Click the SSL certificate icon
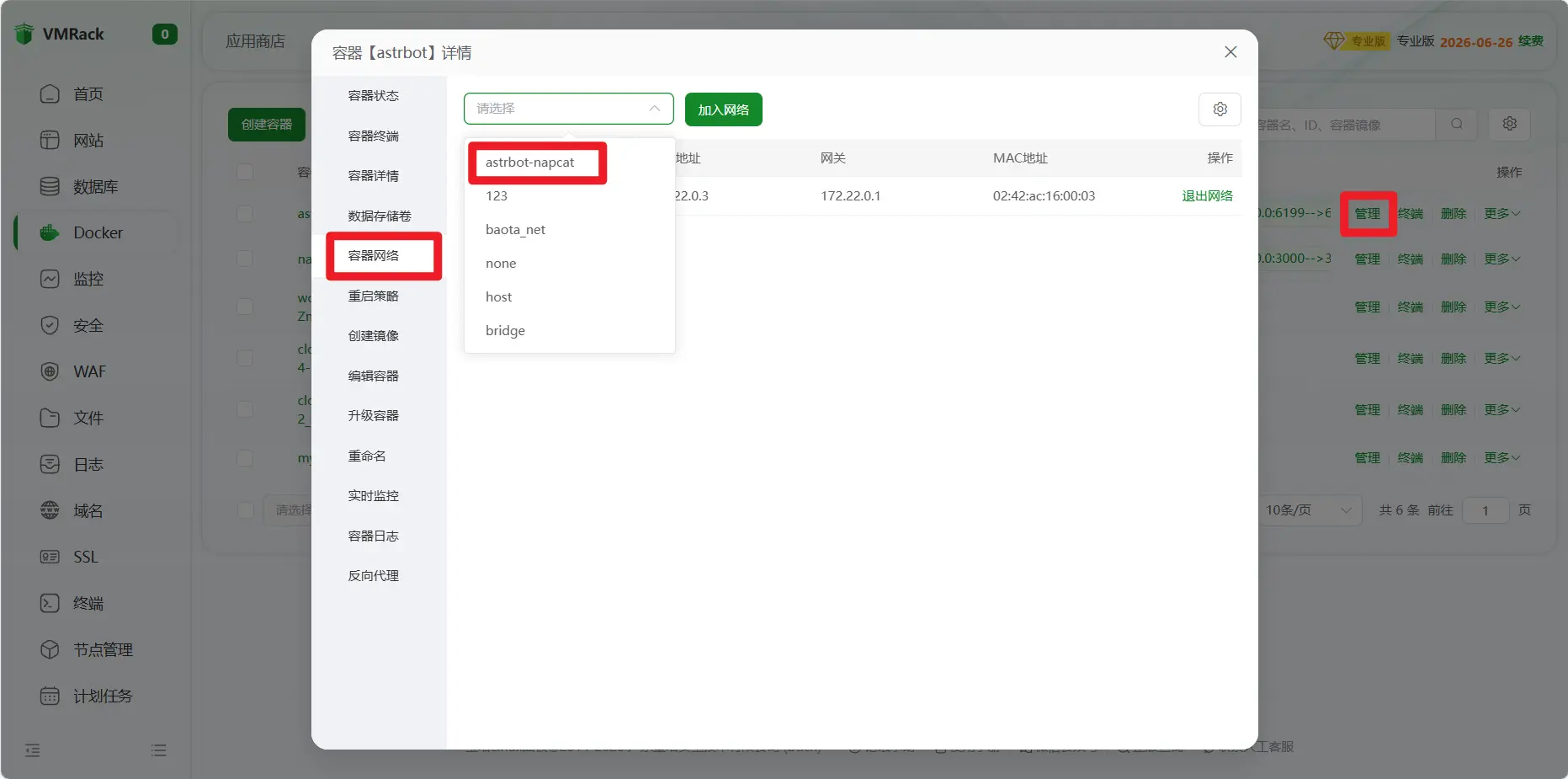This screenshot has width=1568, height=779. 50,557
